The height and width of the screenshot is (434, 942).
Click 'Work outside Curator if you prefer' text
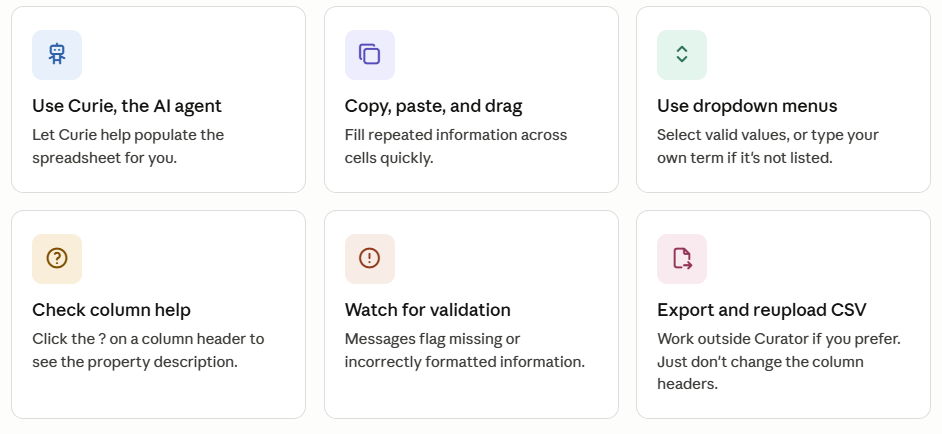tap(779, 339)
